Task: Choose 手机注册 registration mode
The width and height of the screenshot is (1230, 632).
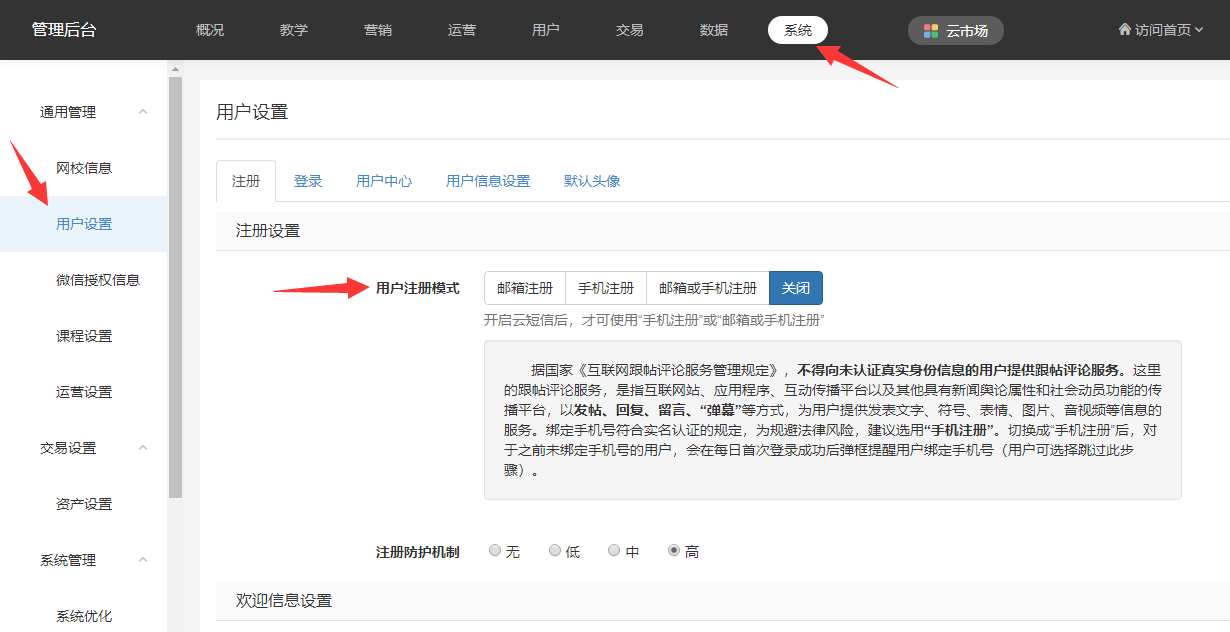Action: (x=606, y=288)
